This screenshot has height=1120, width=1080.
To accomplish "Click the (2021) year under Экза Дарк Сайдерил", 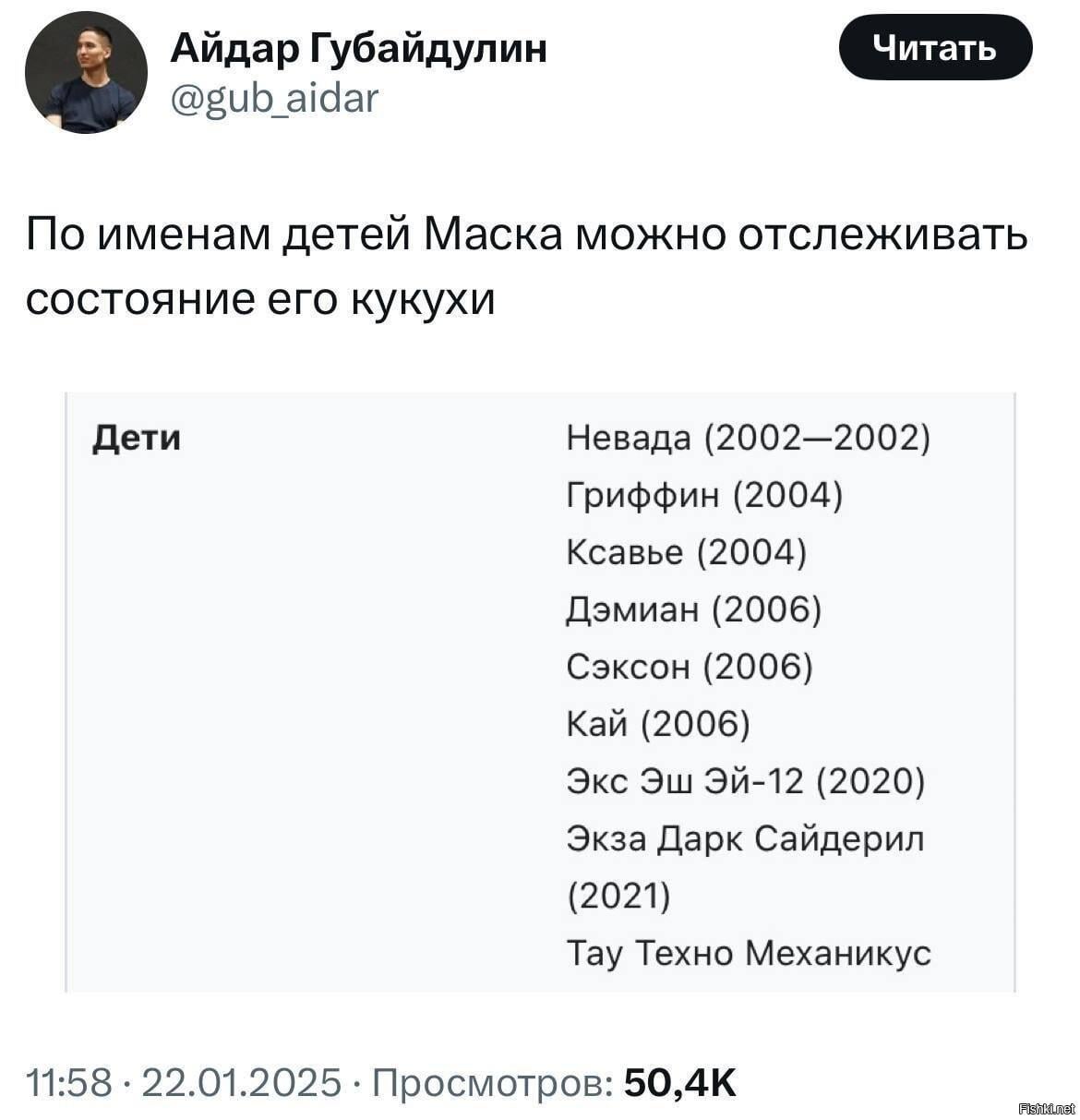I will [x=618, y=895].
